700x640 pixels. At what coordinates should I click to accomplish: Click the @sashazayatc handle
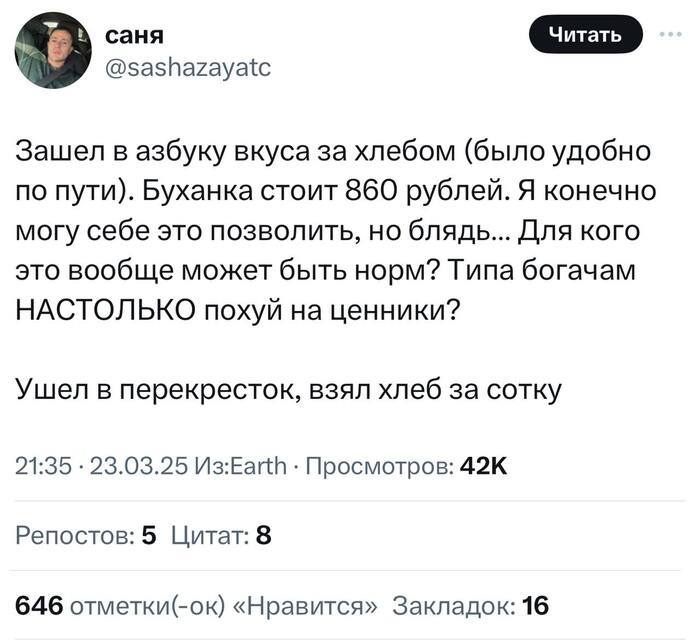click(186, 66)
